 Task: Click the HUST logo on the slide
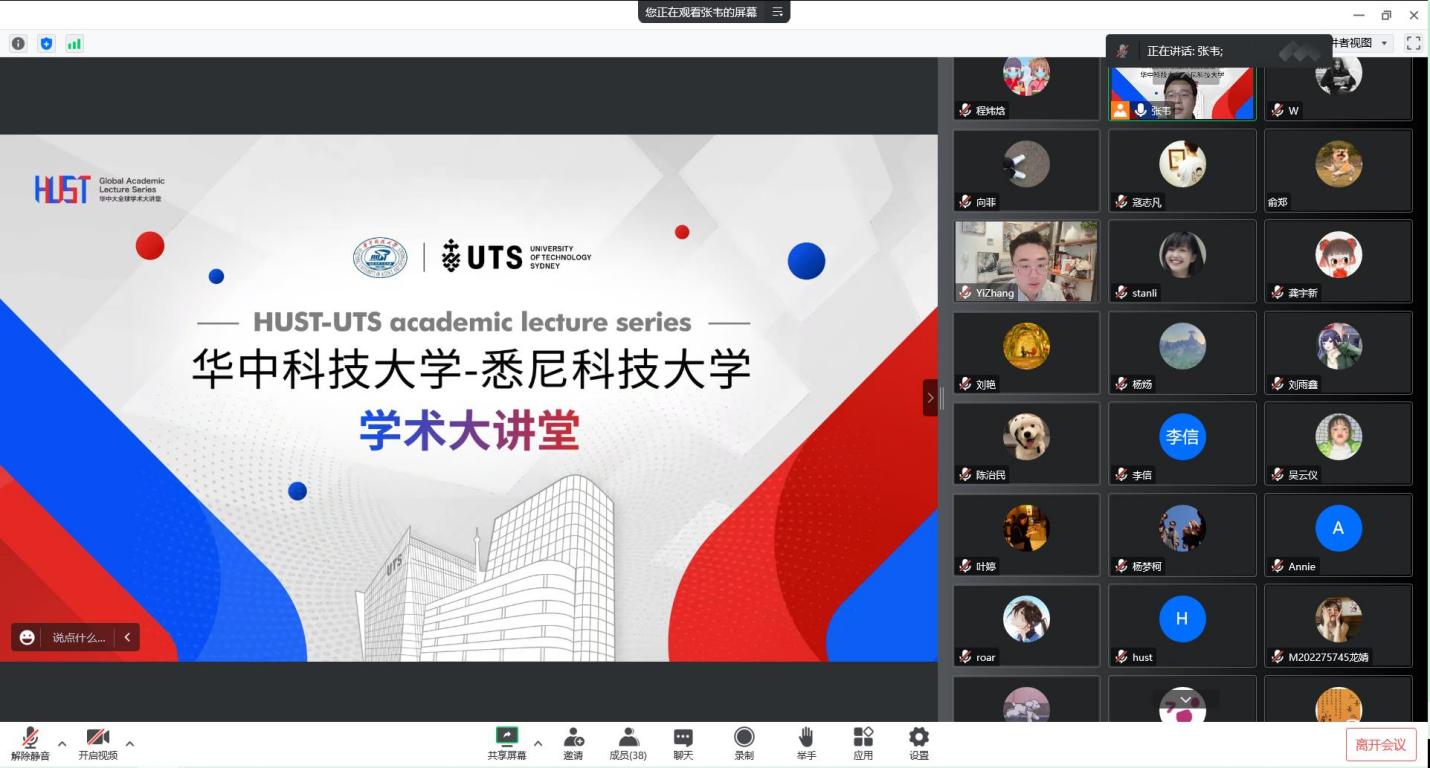62,189
